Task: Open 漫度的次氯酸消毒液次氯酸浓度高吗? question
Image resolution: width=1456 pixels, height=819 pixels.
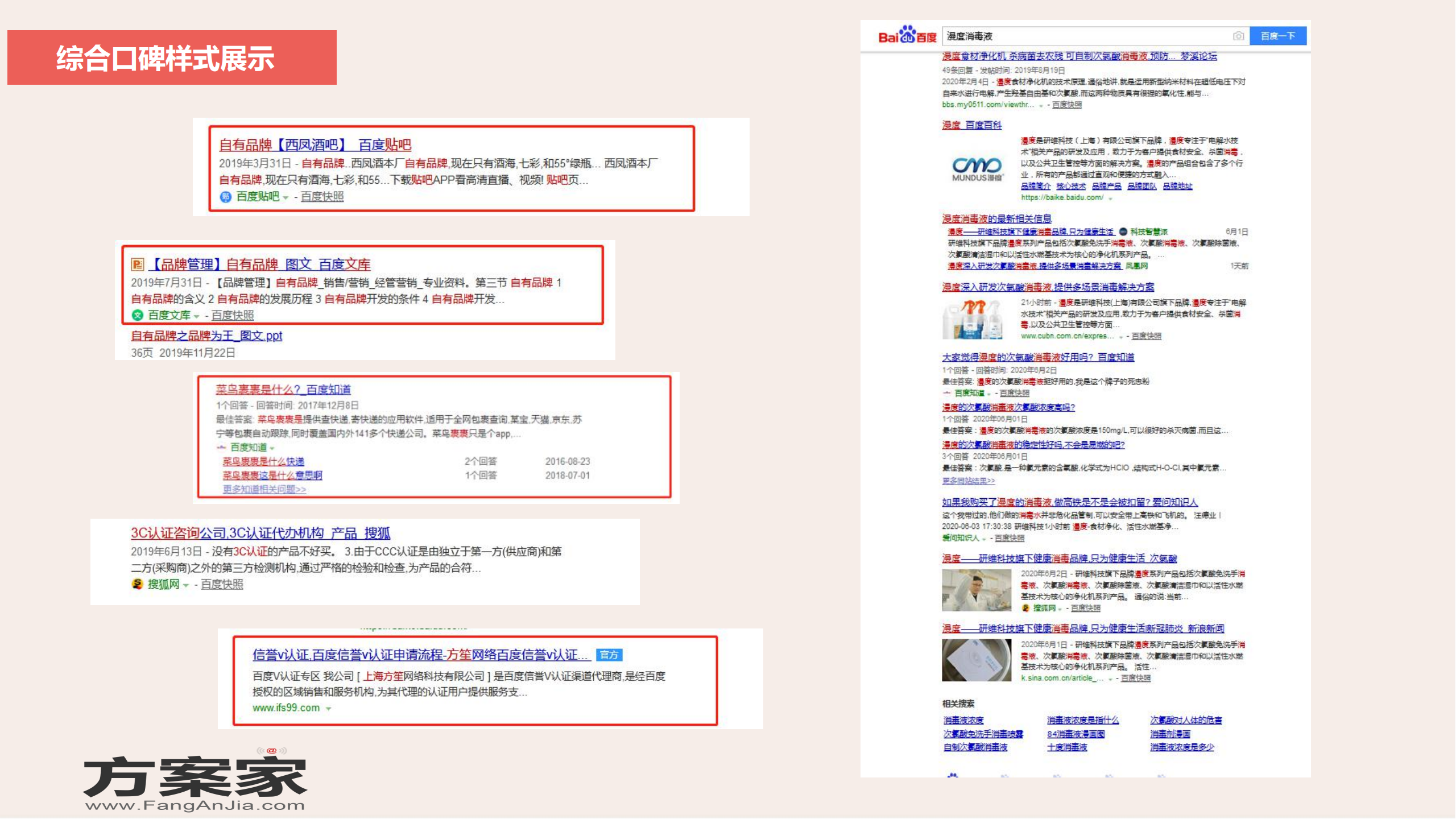Action: pos(1008,407)
